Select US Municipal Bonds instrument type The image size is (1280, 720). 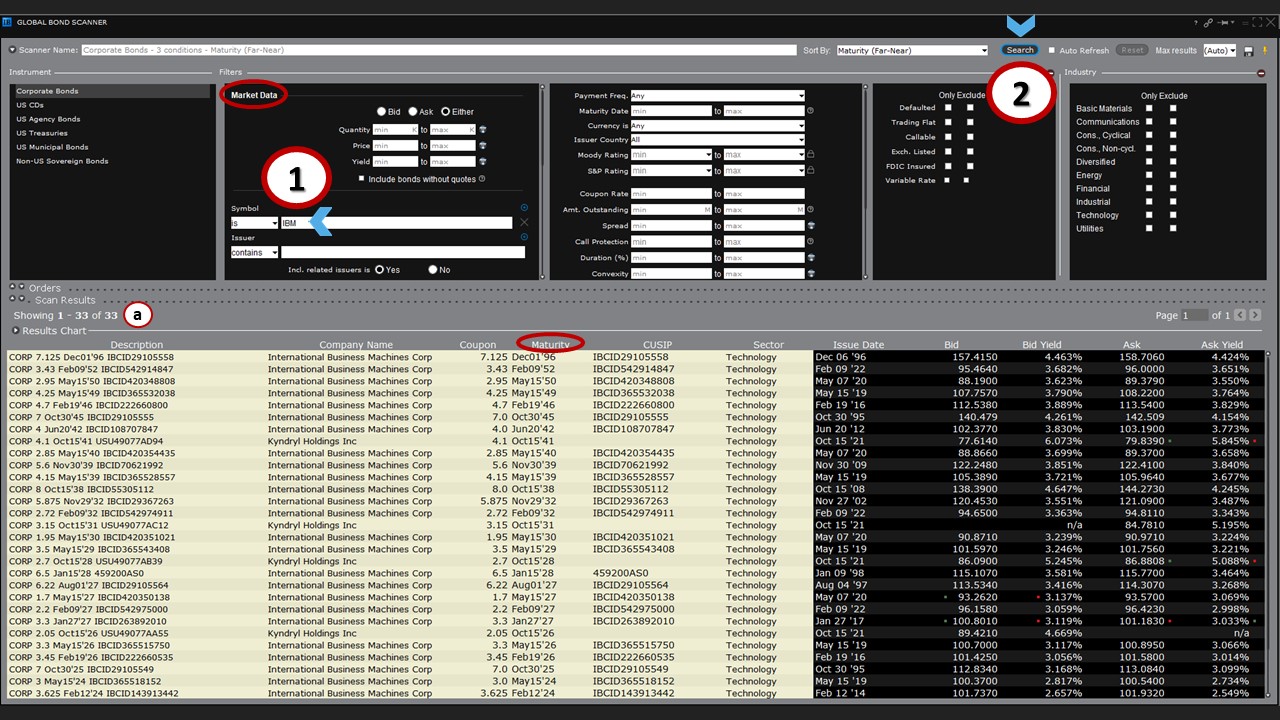52,147
